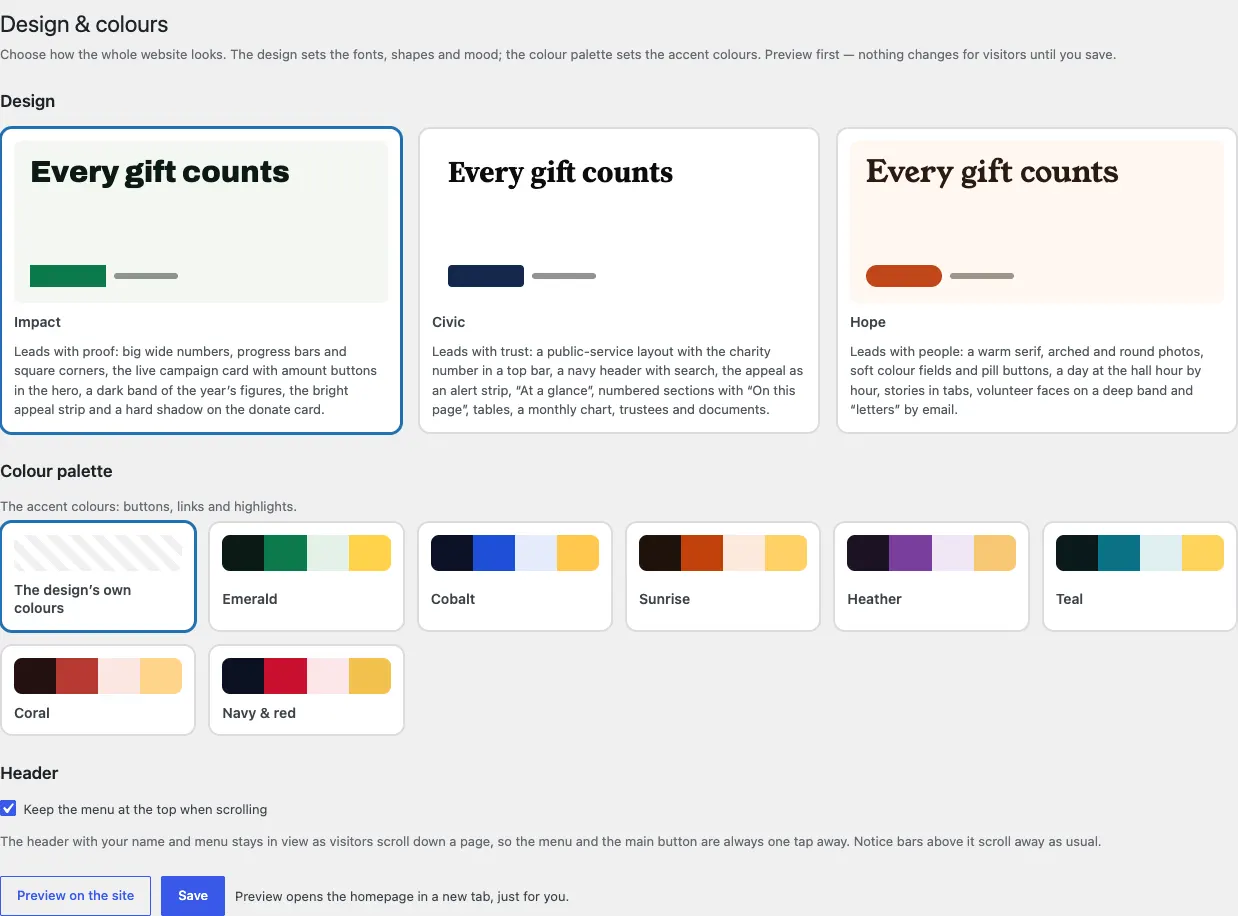Select the Navy & red palette
The height and width of the screenshot is (916, 1238).
pos(306,690)
